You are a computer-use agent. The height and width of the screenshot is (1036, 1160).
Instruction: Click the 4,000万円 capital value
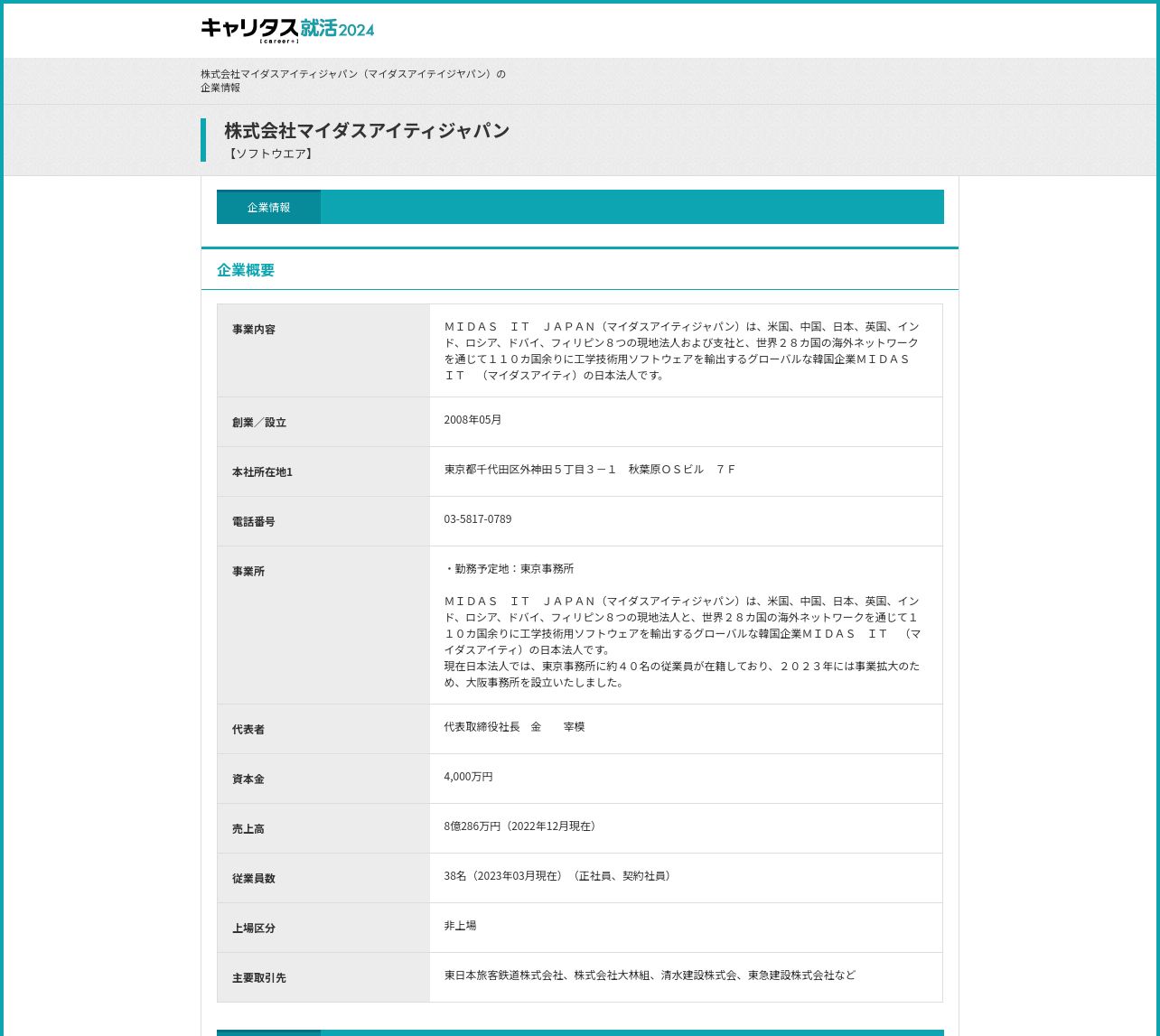point(468,777)
